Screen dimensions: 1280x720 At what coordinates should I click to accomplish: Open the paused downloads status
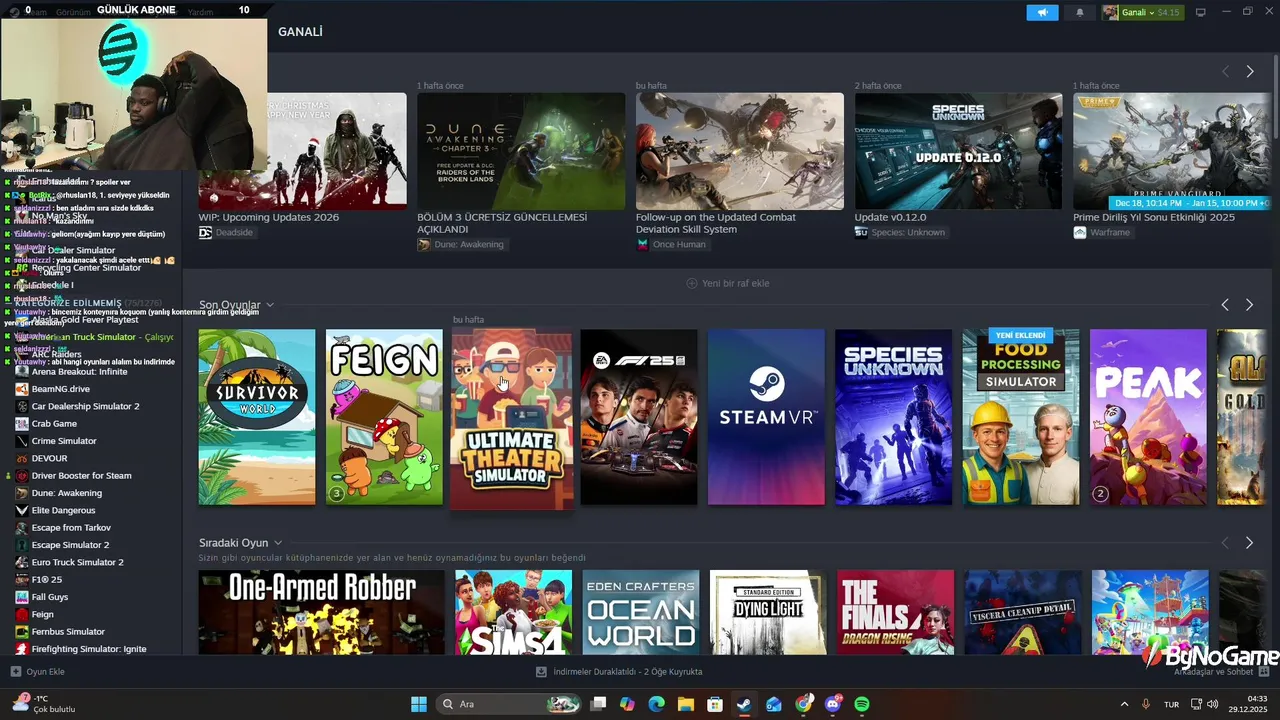point(619,672)
